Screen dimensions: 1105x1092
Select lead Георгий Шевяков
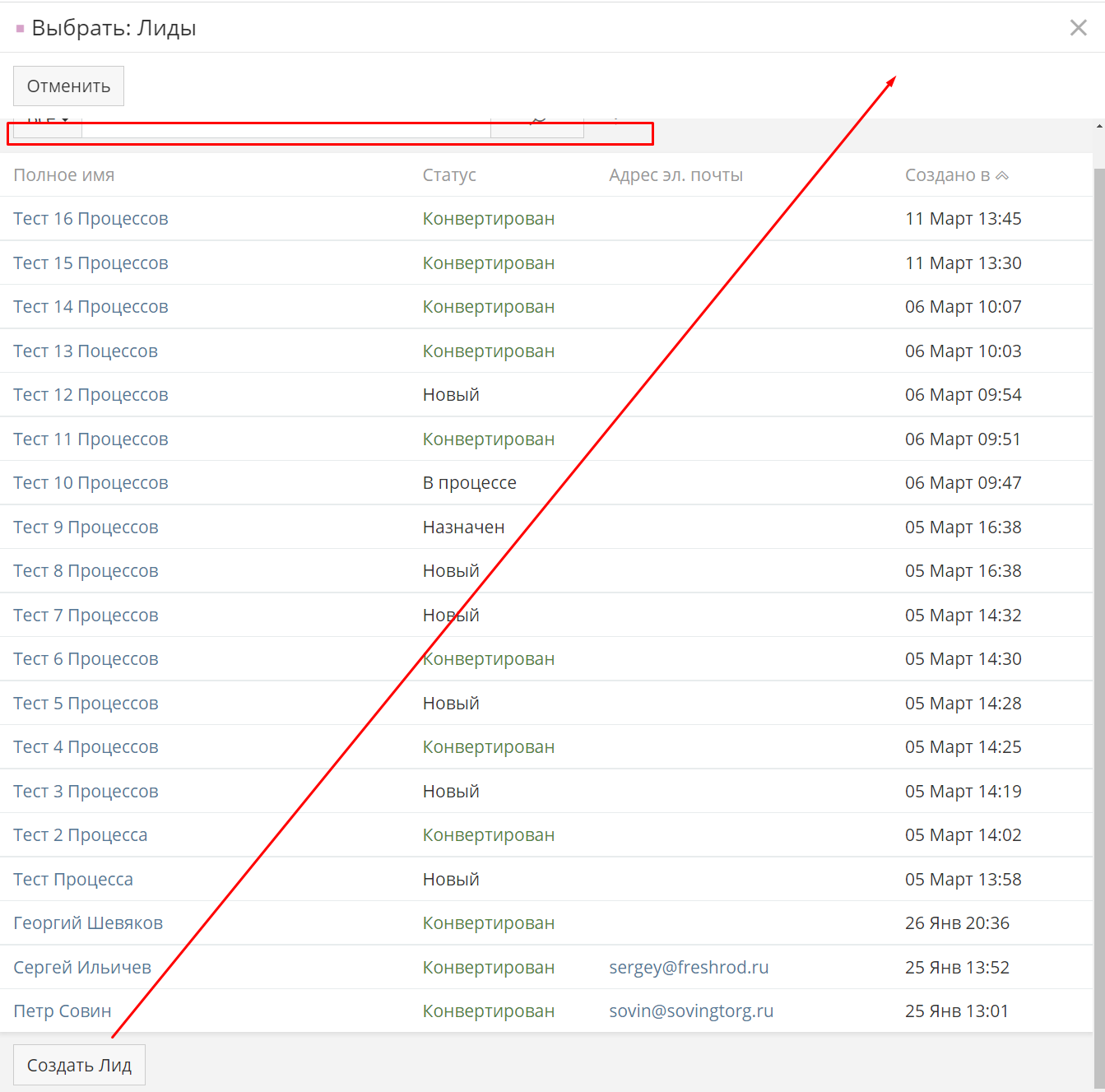tap(88, 923)
